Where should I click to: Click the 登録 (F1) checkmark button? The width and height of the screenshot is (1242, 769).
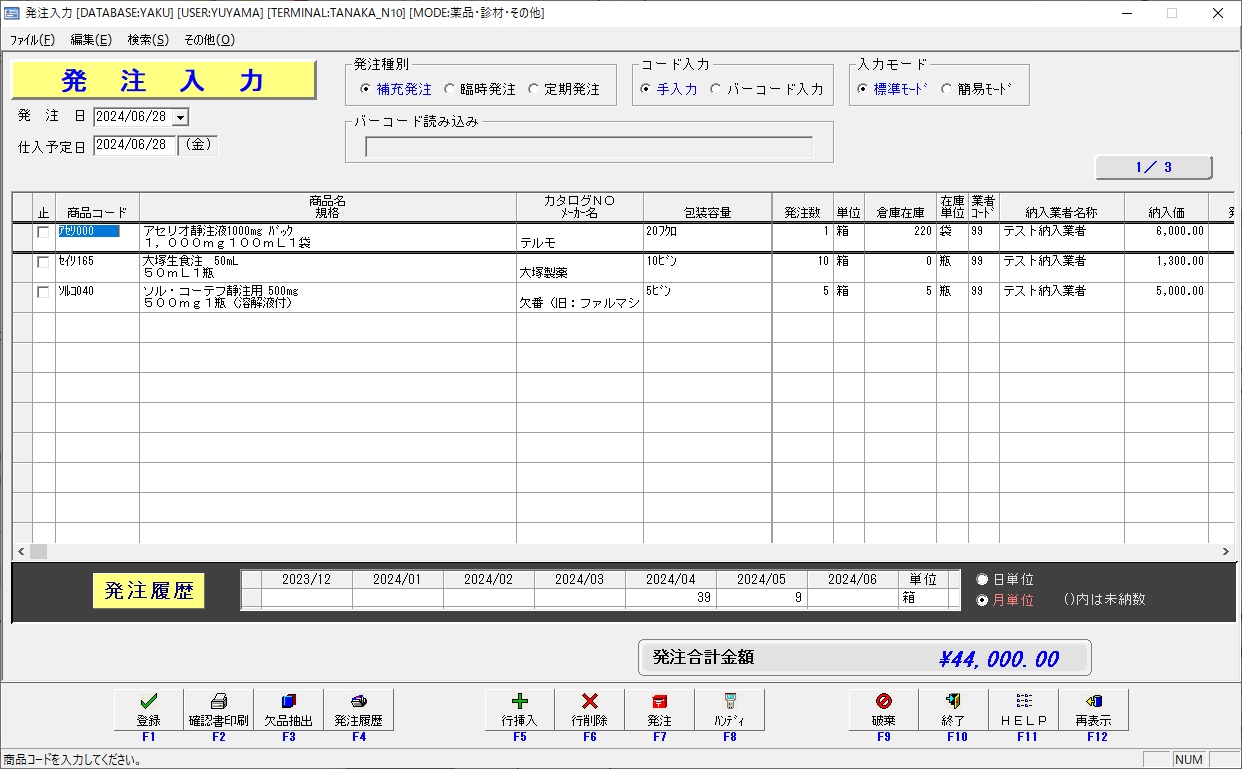pos(149,710)
